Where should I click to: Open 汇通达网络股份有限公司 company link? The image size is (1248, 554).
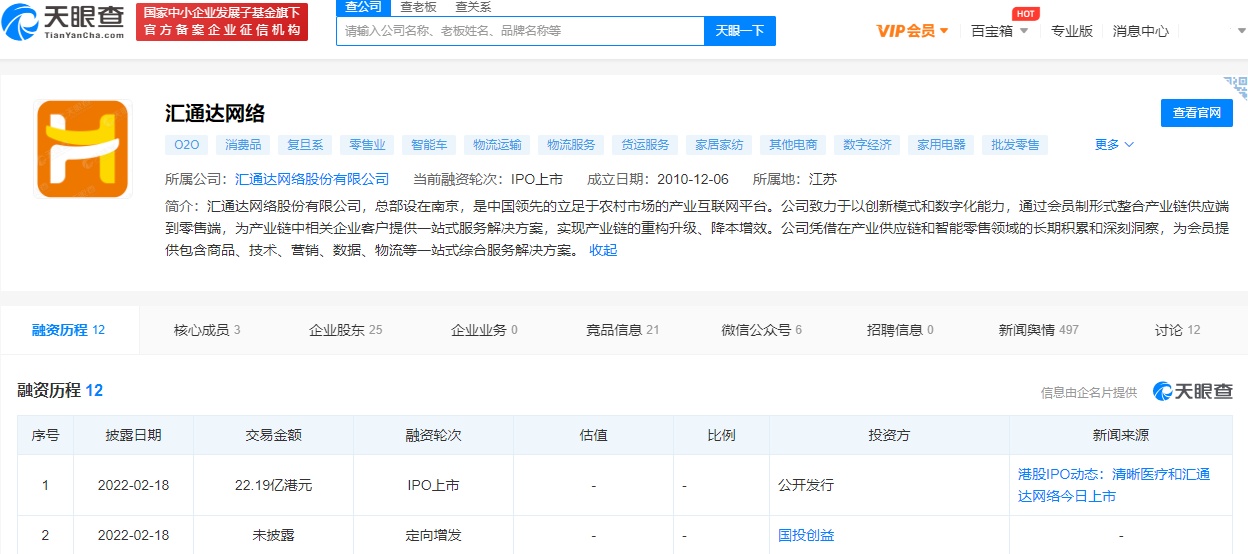coord(312,180)
